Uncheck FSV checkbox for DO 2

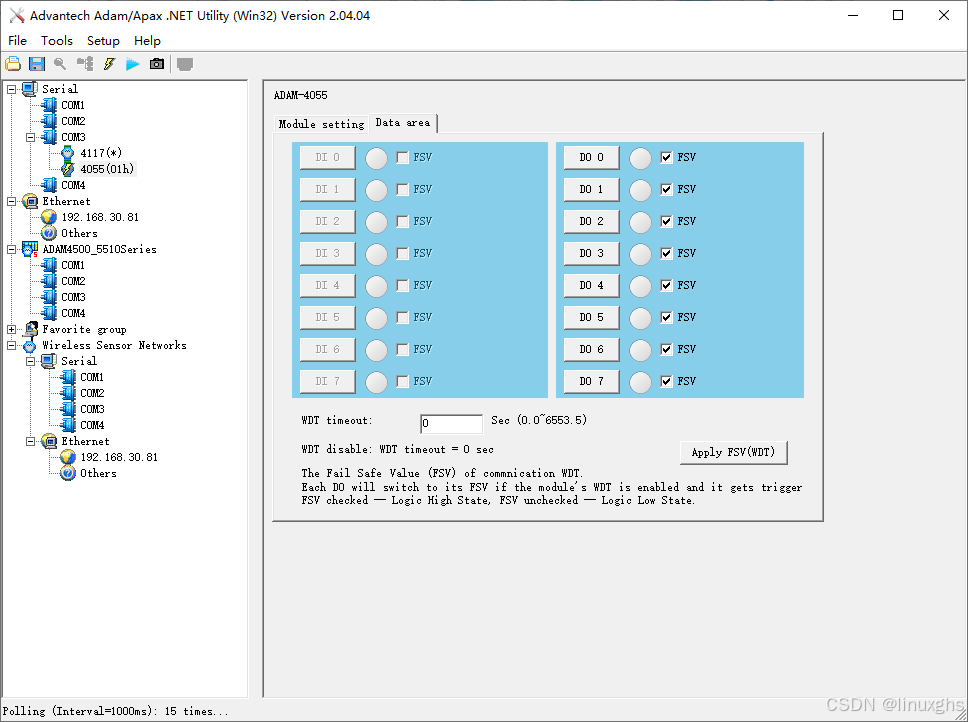click(666, 221)
